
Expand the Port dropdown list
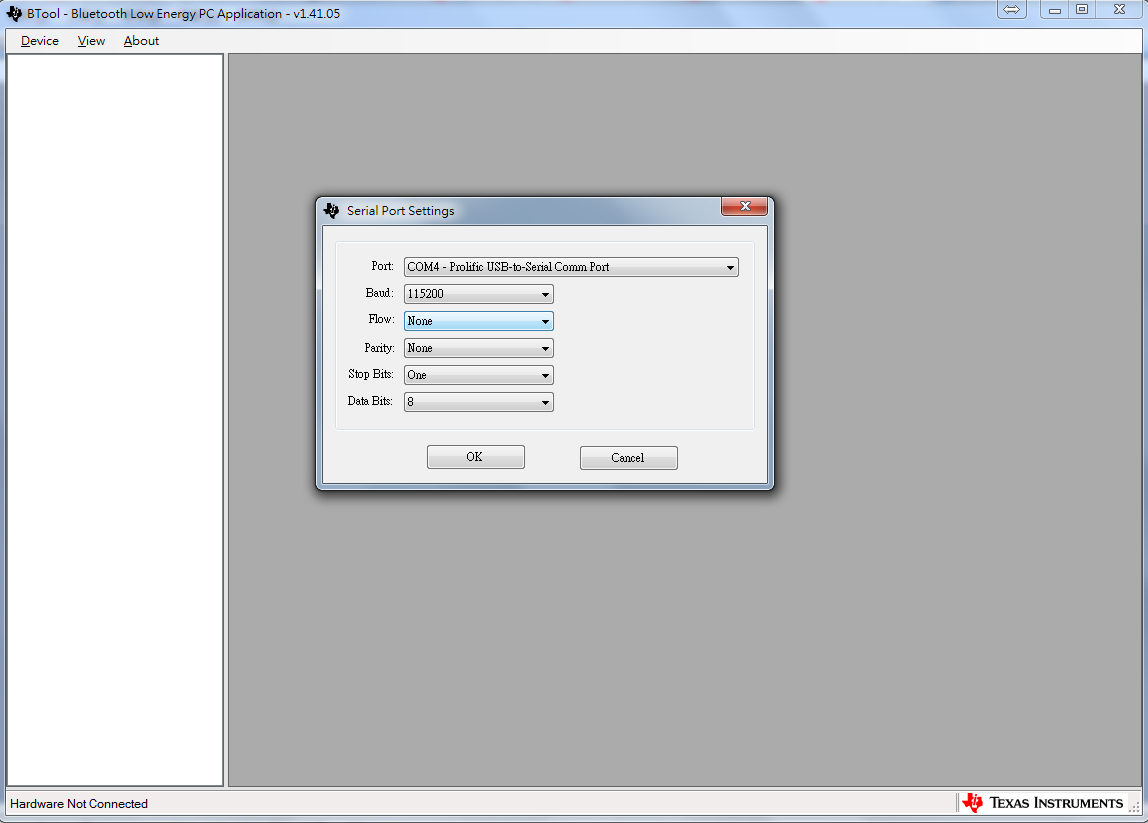[x=571, y=267]
